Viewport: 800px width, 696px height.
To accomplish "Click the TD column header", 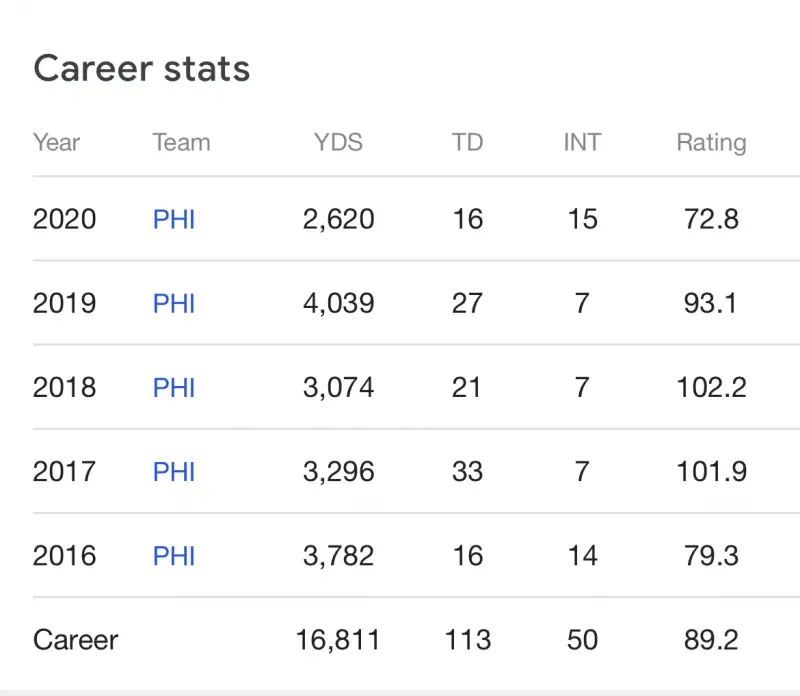I will pos(467,142).
